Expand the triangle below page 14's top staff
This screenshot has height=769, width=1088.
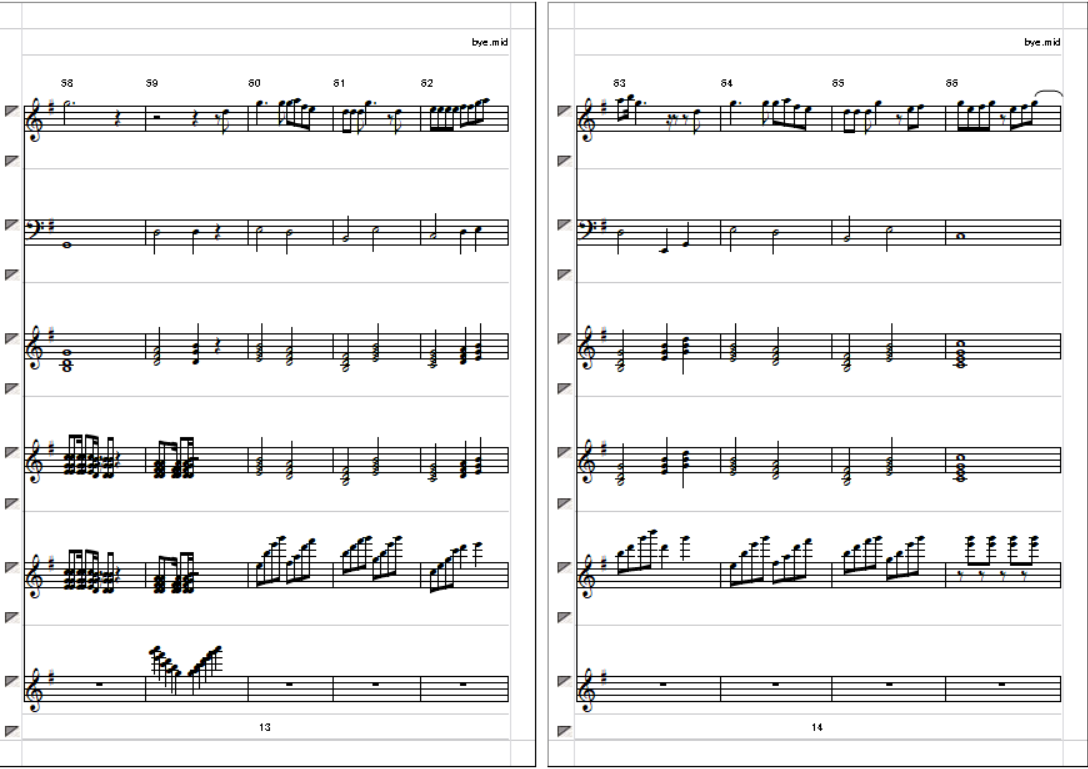coord(564,161)
